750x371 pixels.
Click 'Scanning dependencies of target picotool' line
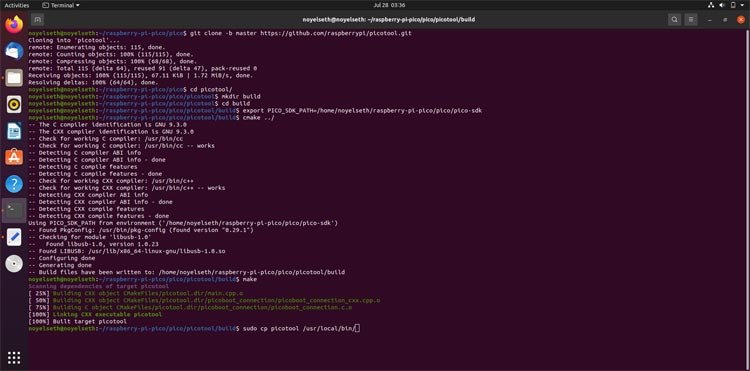tap(99, 286)
